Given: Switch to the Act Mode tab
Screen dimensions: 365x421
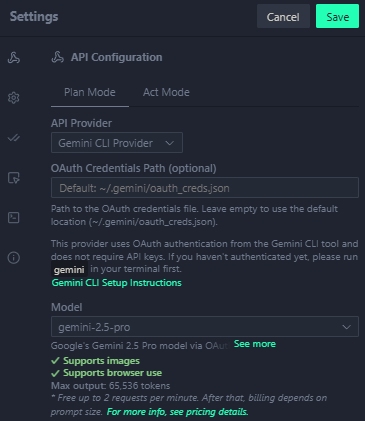Looking at the screenshot, I should [x=166, y=92].
